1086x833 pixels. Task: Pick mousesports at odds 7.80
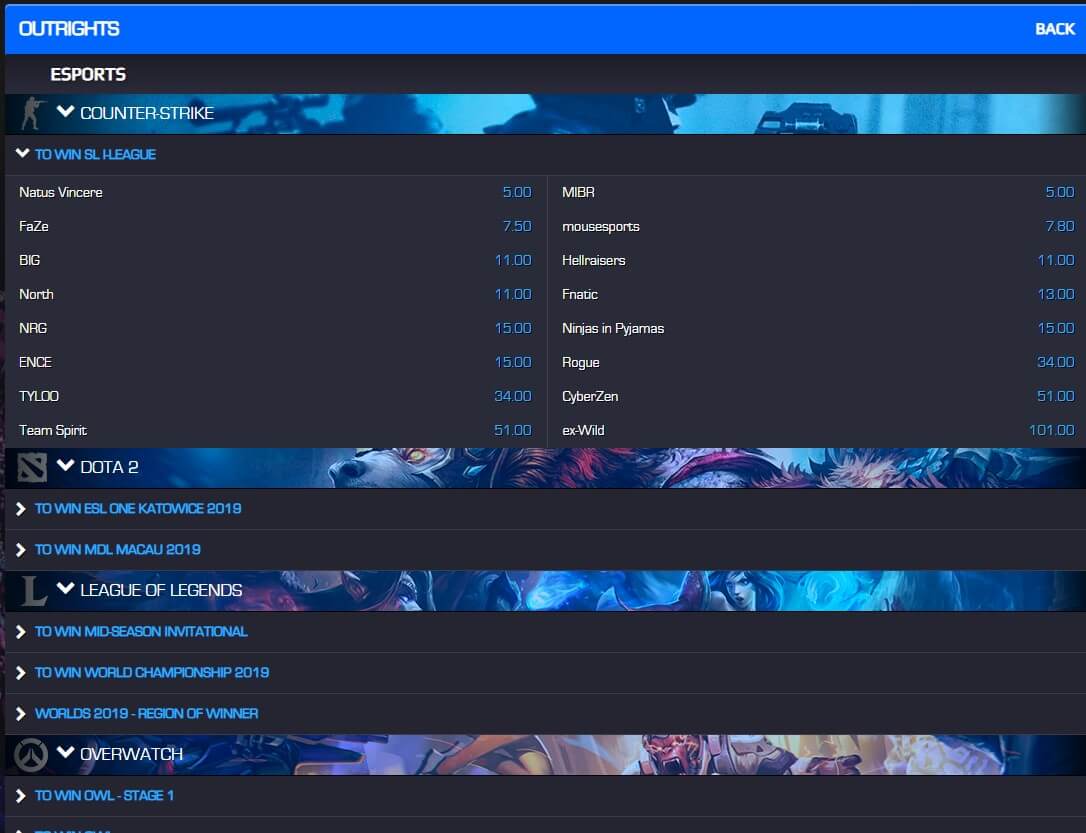(x=1059, y=226)
